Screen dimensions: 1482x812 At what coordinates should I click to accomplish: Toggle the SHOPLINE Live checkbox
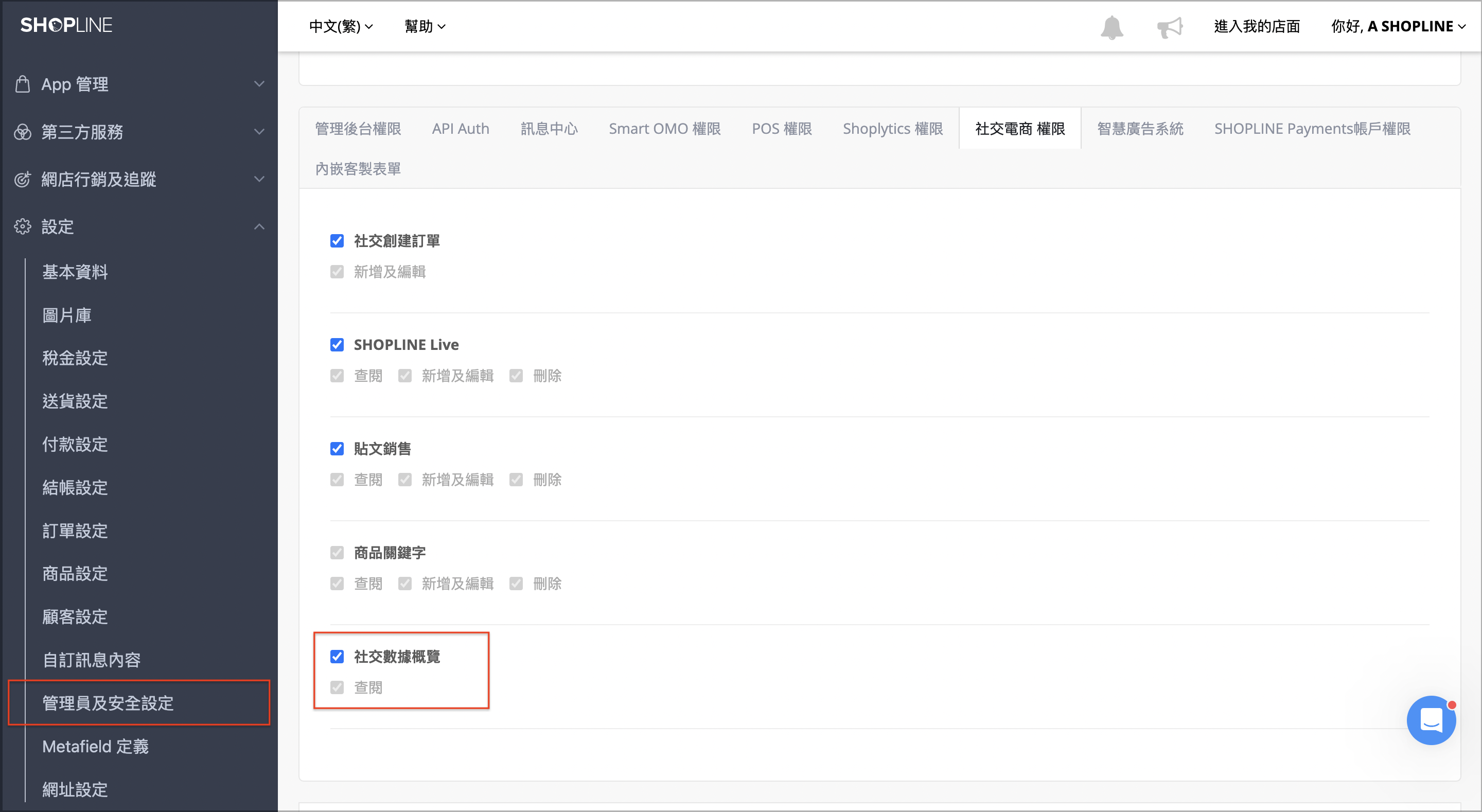[337, 345]
